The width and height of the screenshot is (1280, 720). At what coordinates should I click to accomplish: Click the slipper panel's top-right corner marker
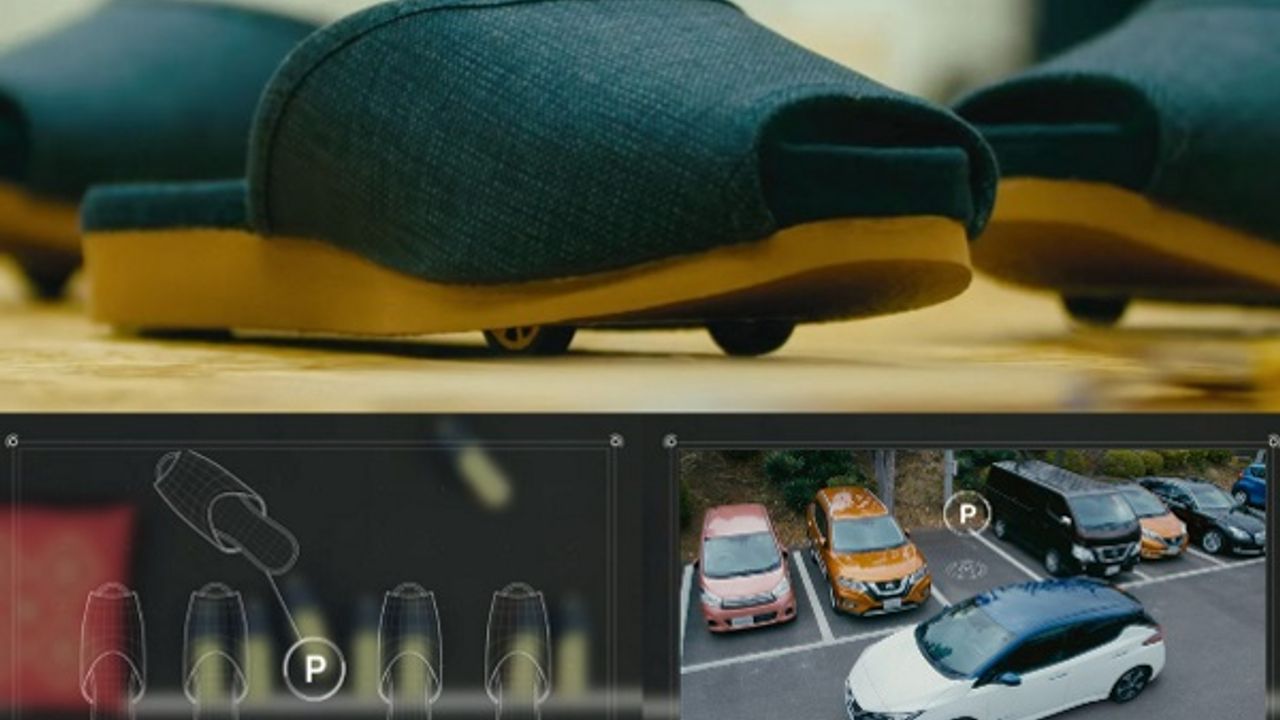616,441
